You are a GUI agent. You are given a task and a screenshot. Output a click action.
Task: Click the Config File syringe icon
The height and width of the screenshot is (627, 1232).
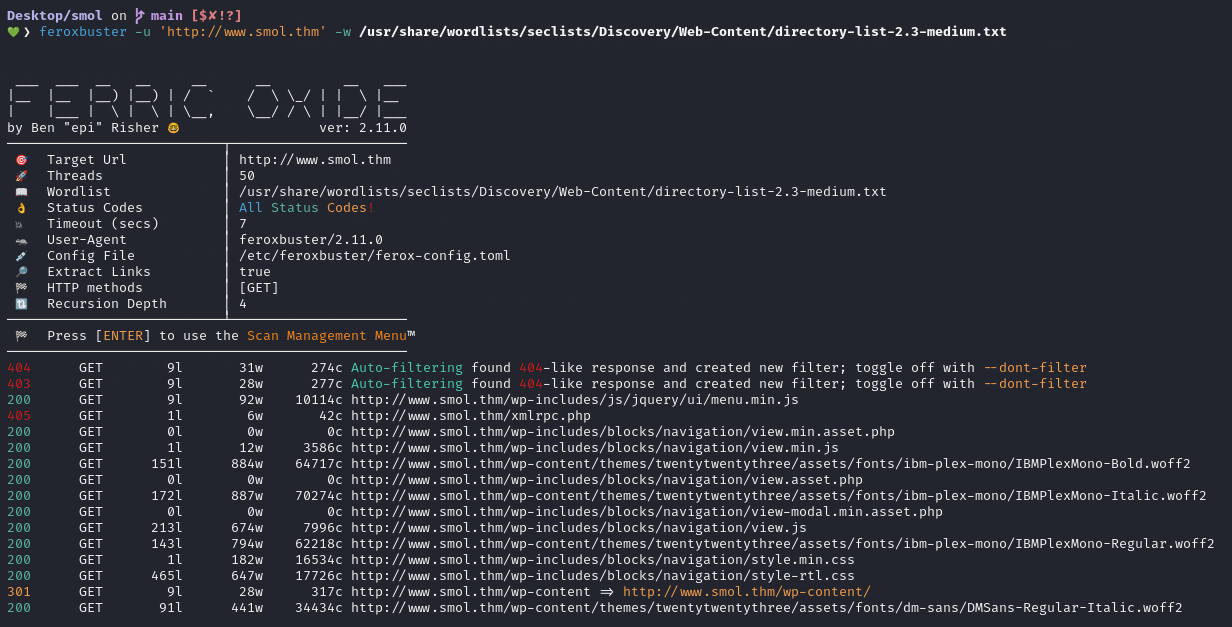tap(21, 256)
